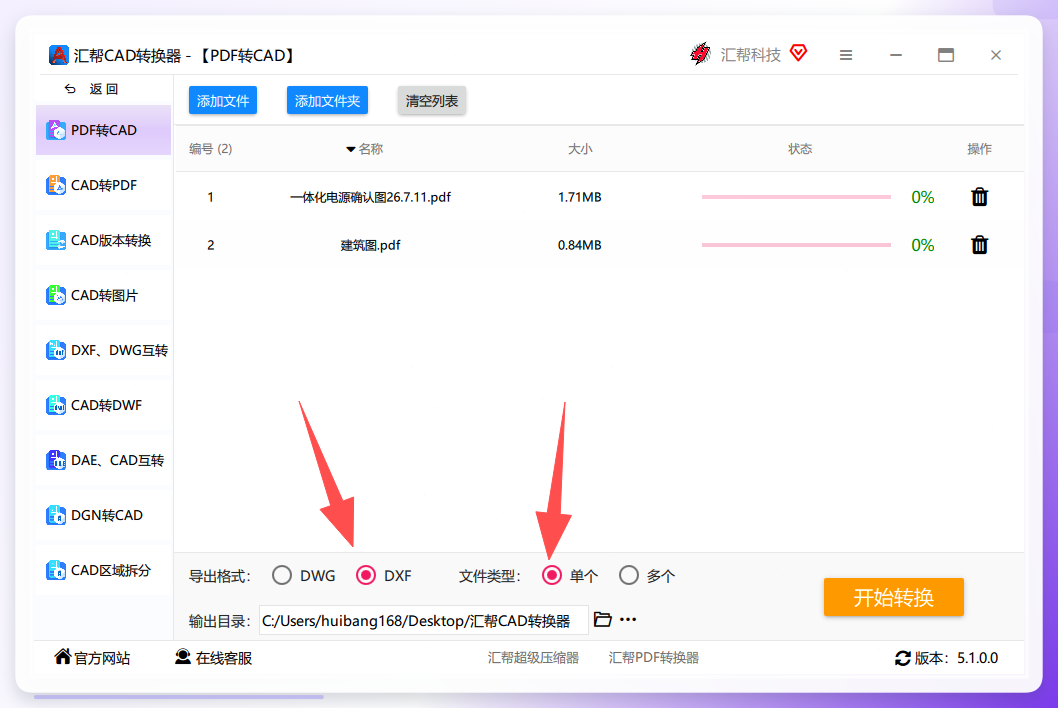Click the 添加文件夹 button
This screenshot has width=1058, height=708.
pos(327,101)
